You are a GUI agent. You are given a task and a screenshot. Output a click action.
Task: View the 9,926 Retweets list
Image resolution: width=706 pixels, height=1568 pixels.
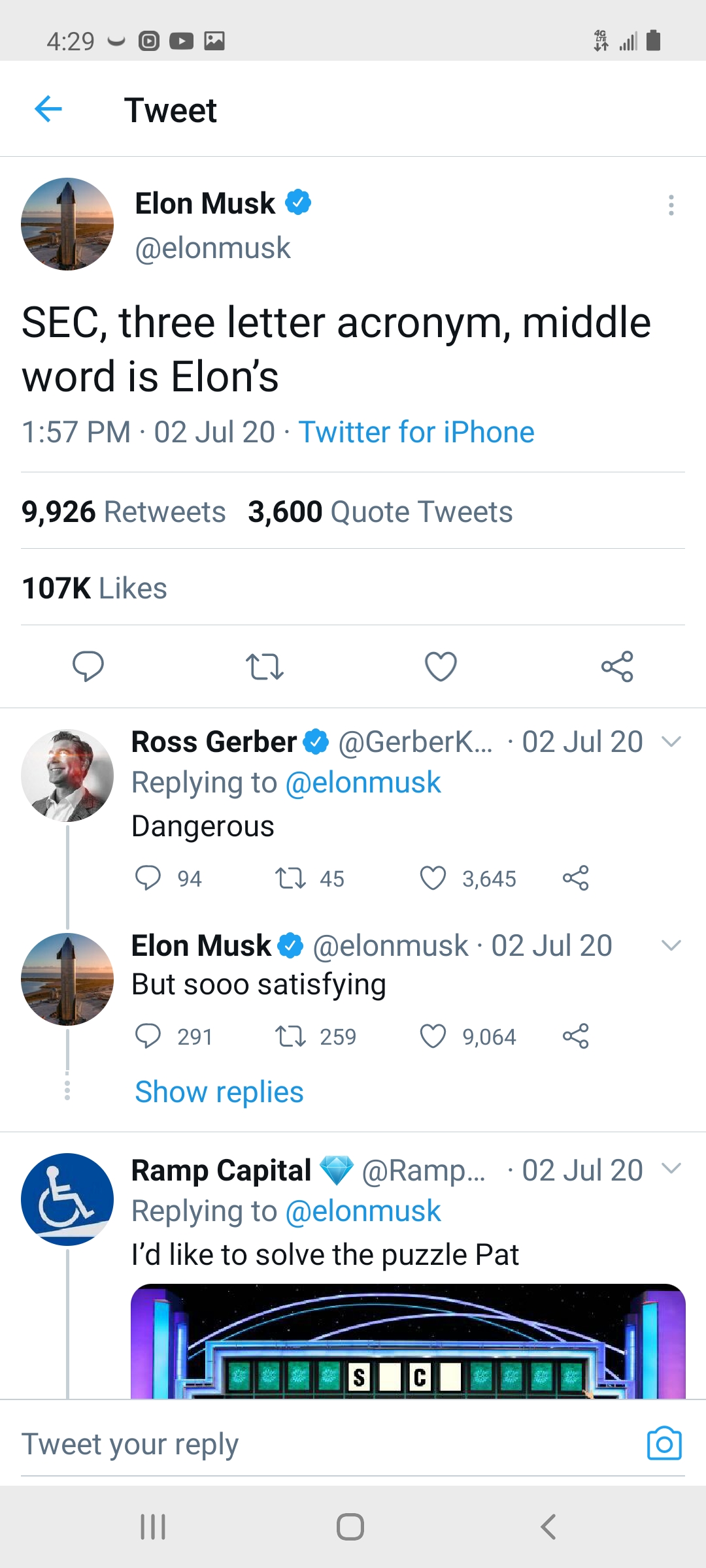coord(124,512)
